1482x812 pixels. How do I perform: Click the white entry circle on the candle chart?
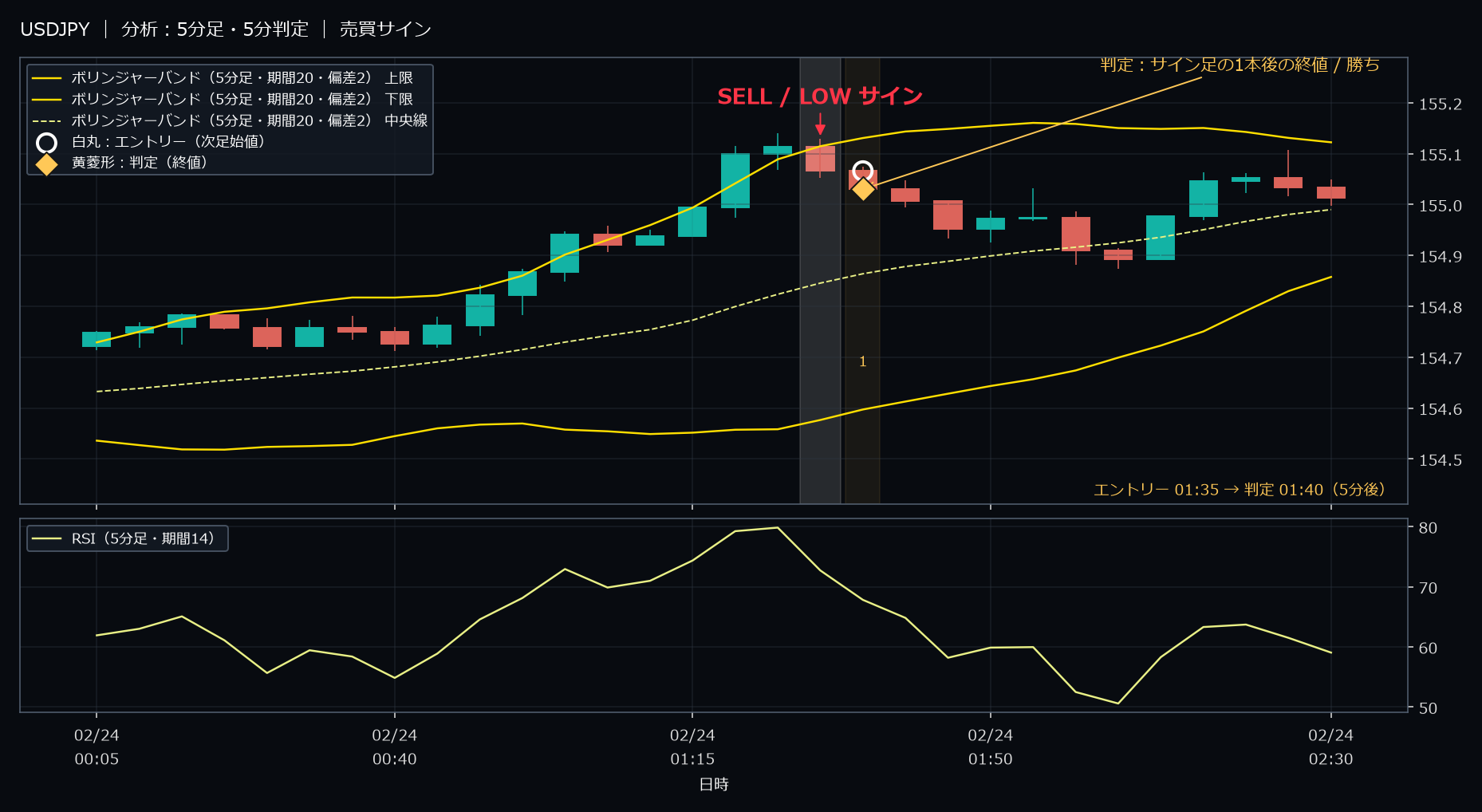click(862, 171)
